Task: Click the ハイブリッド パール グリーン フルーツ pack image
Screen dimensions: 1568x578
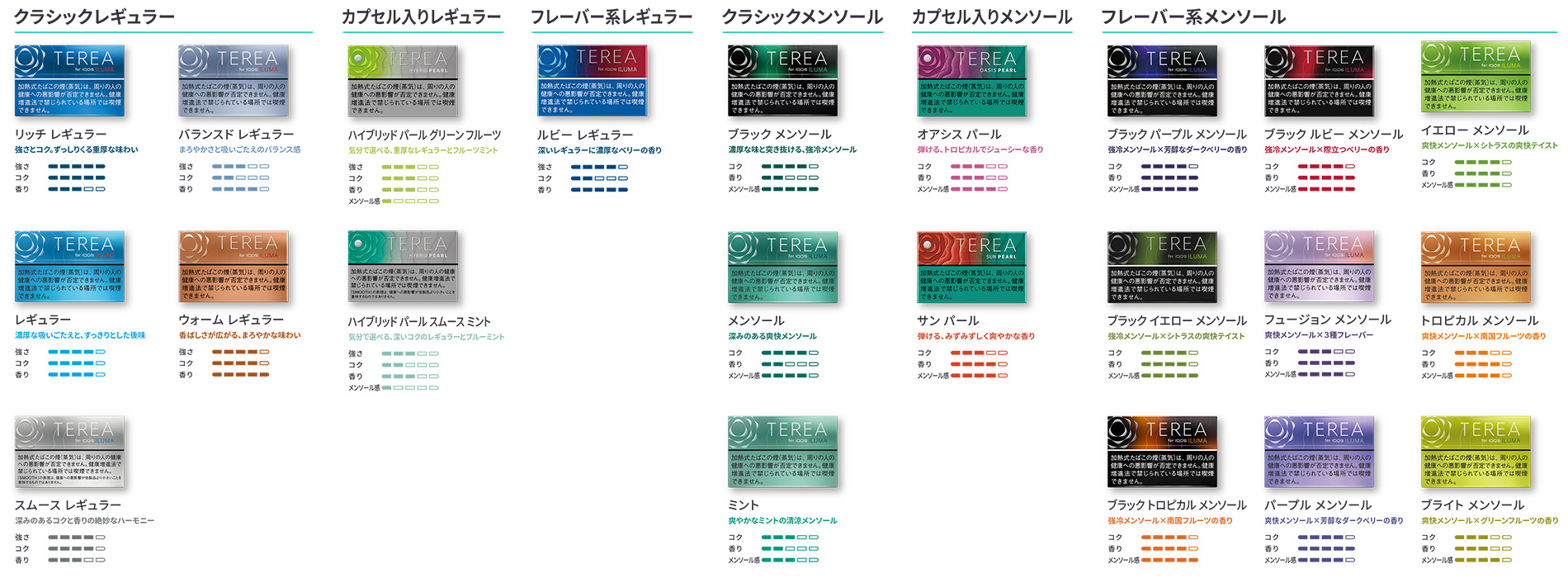Action: (x=403, y=81)
